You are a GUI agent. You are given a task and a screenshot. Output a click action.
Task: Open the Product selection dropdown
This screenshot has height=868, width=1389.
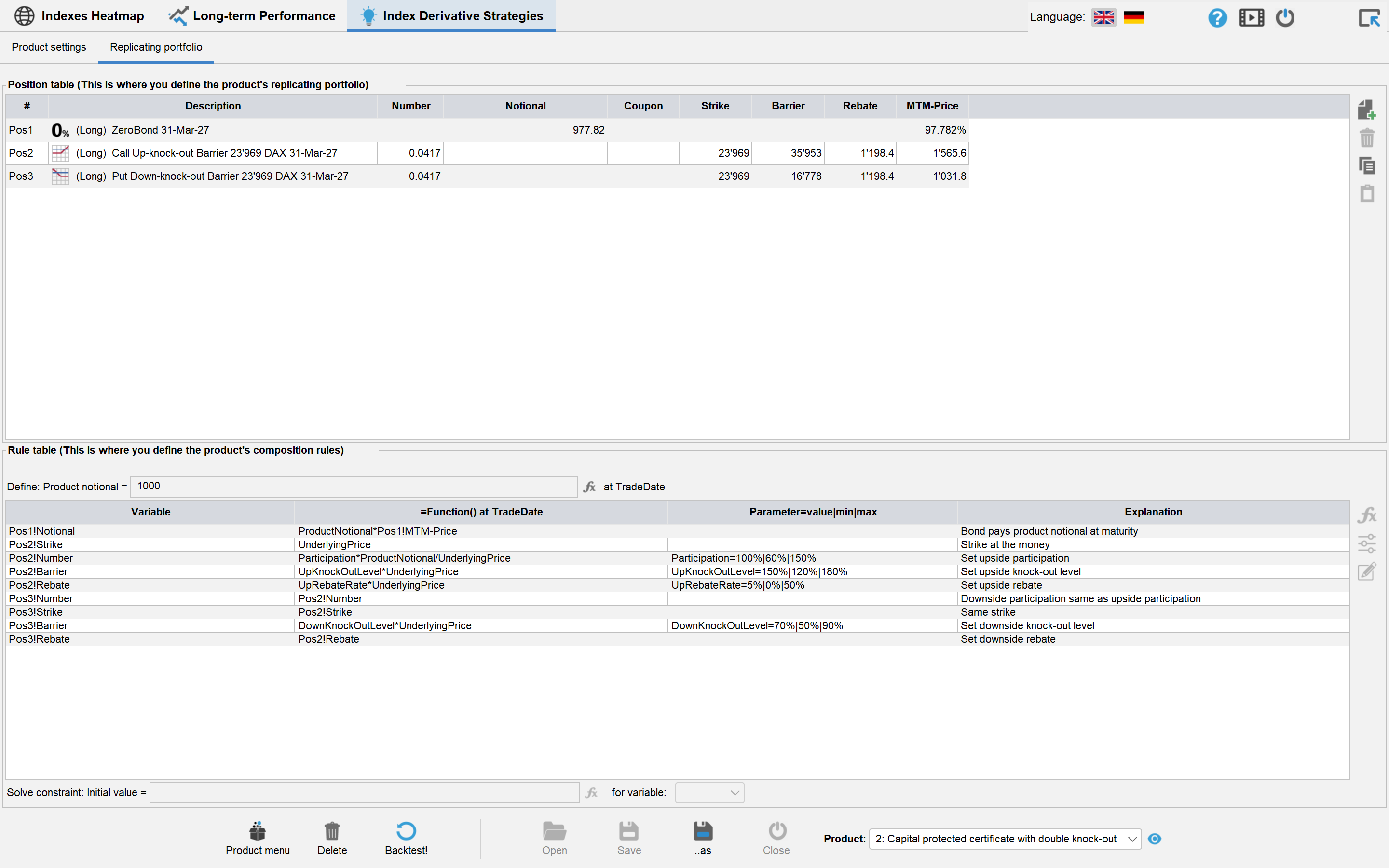[1005, 839]
